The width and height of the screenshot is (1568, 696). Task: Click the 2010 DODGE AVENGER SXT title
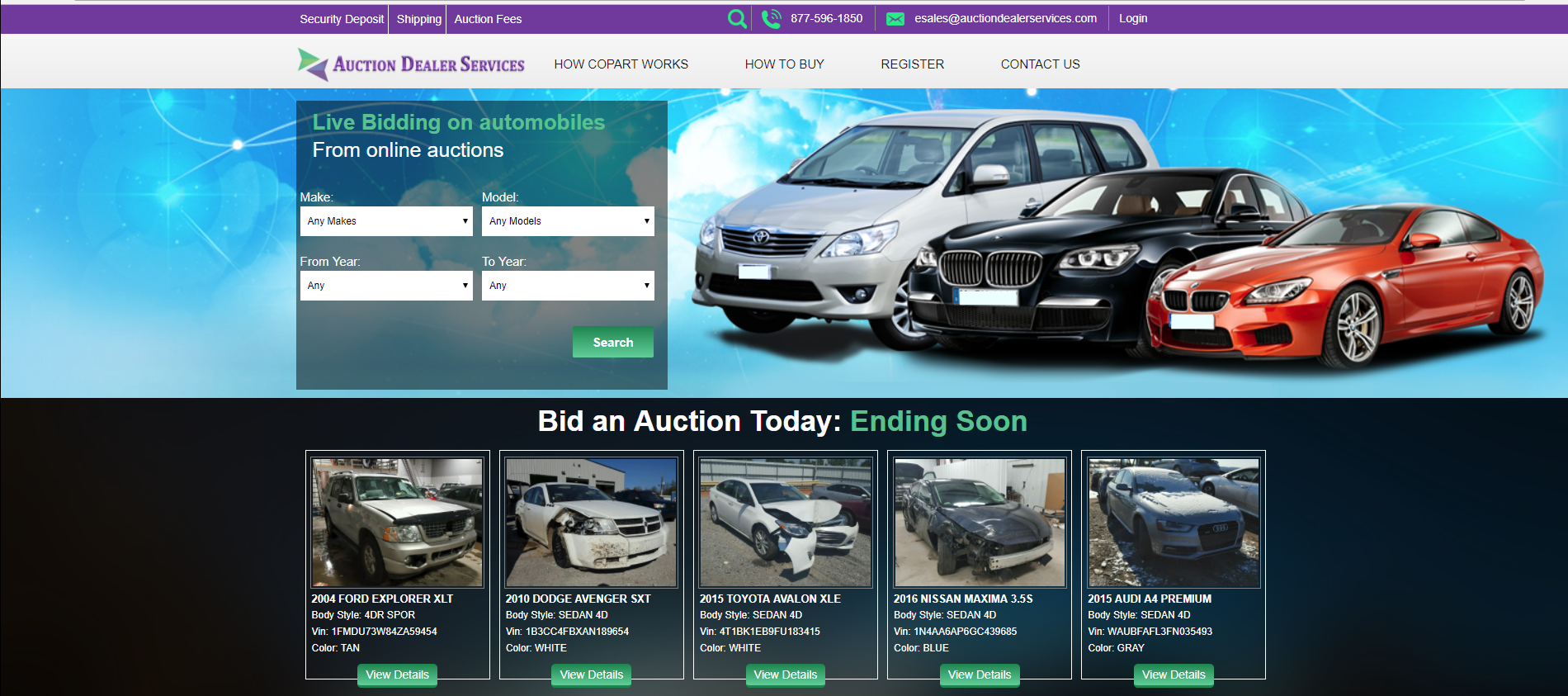point(578,599)
